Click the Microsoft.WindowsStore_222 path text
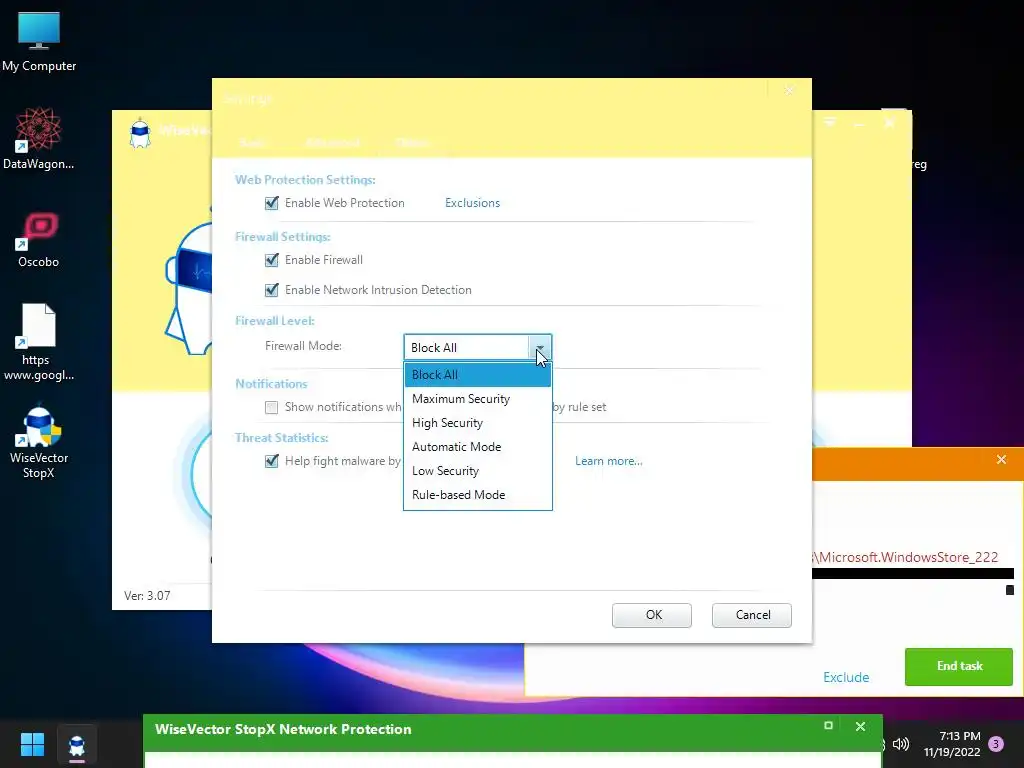The width and height of the screenshot is (1024, 768). (905, 557)
